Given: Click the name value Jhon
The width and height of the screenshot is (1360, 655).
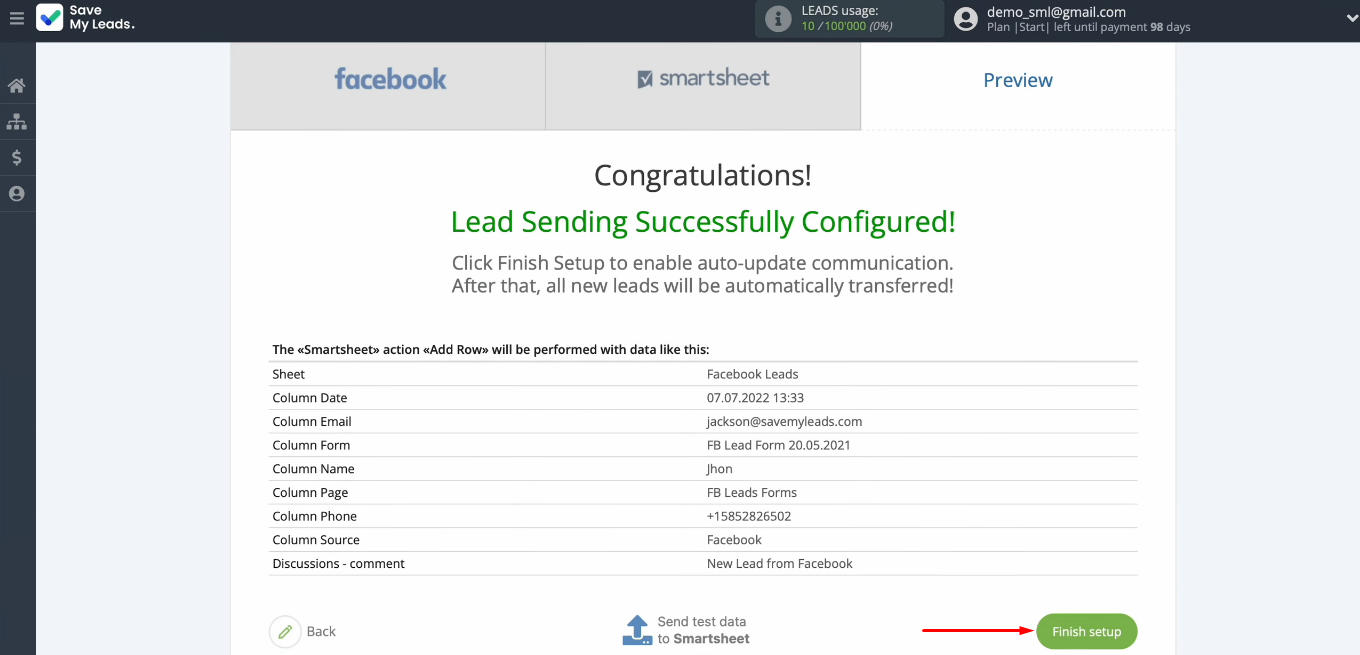Looking at the screenshot, I should click(719, 469).
